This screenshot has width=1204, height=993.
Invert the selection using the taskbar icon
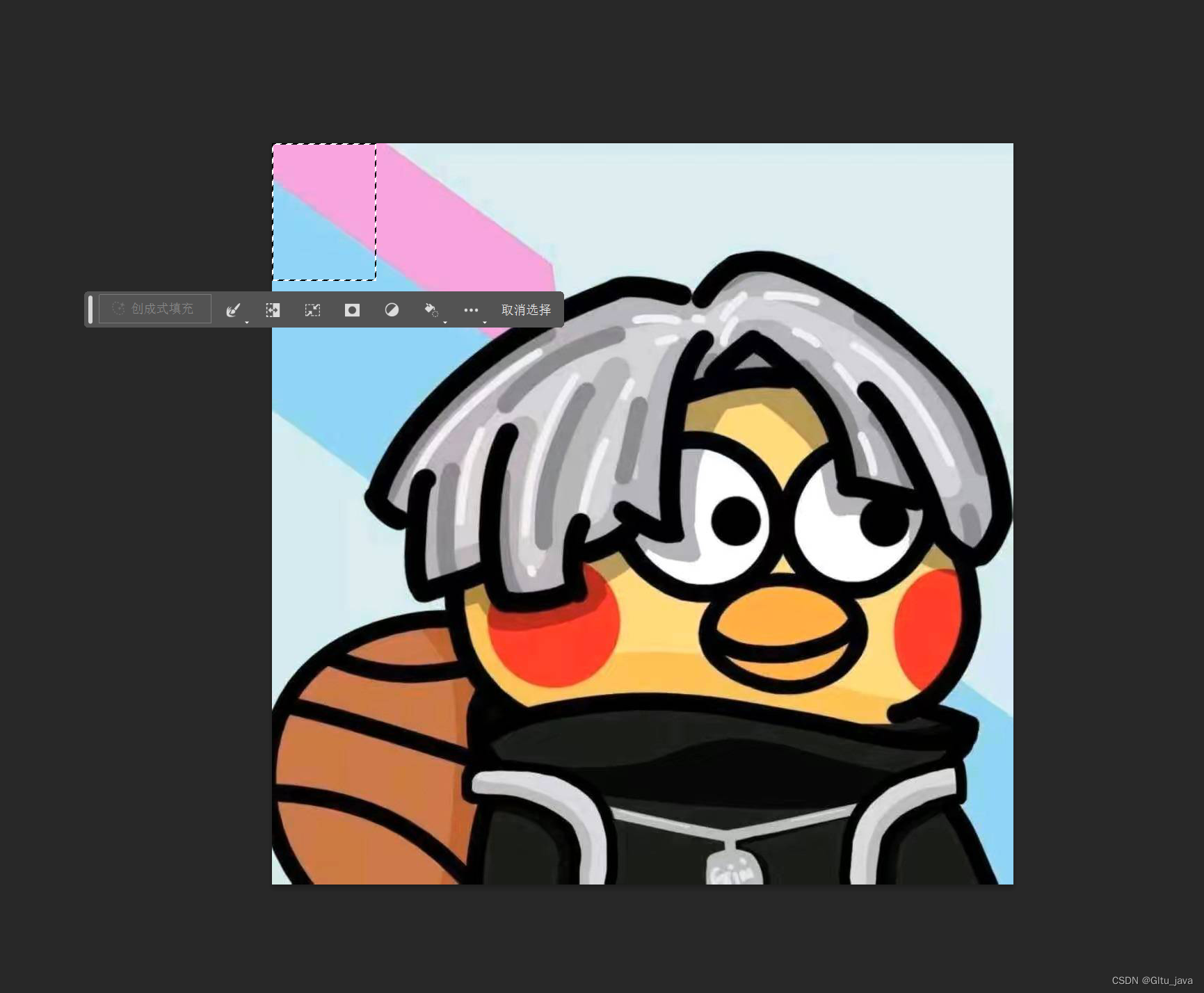tap(273, 310)
